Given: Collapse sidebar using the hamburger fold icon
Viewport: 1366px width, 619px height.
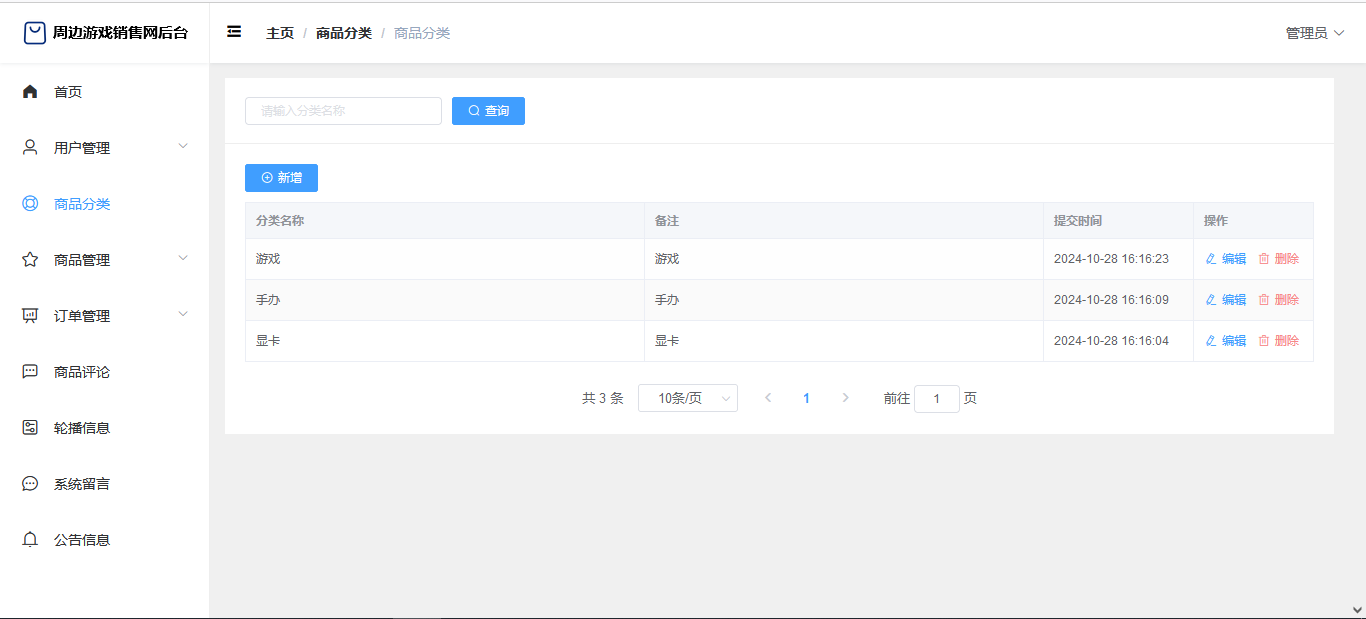Looking at the screenshot, I should [x=234, y=32].
